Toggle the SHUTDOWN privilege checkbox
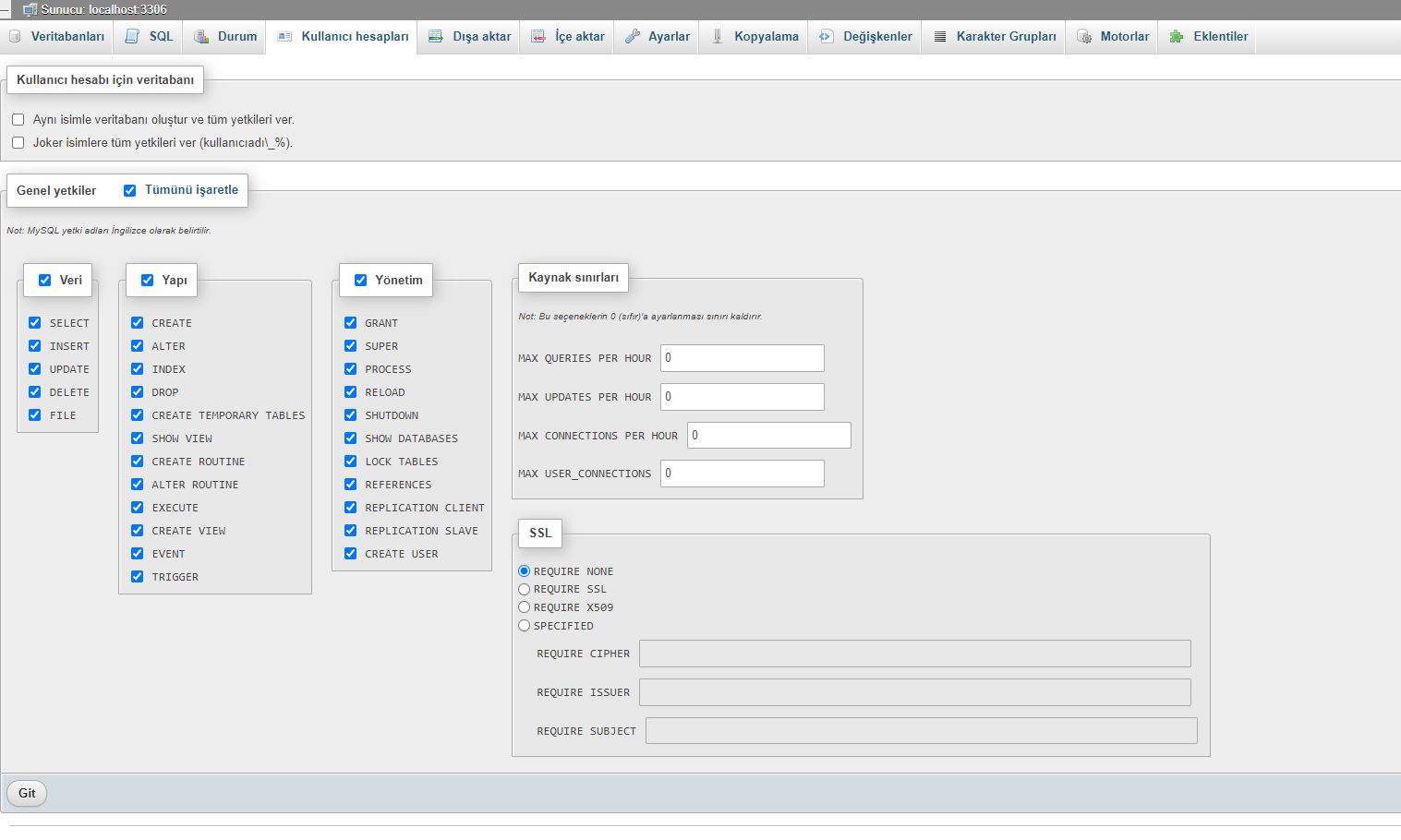Screen dimensions: 1401x840 click(351, 415)
